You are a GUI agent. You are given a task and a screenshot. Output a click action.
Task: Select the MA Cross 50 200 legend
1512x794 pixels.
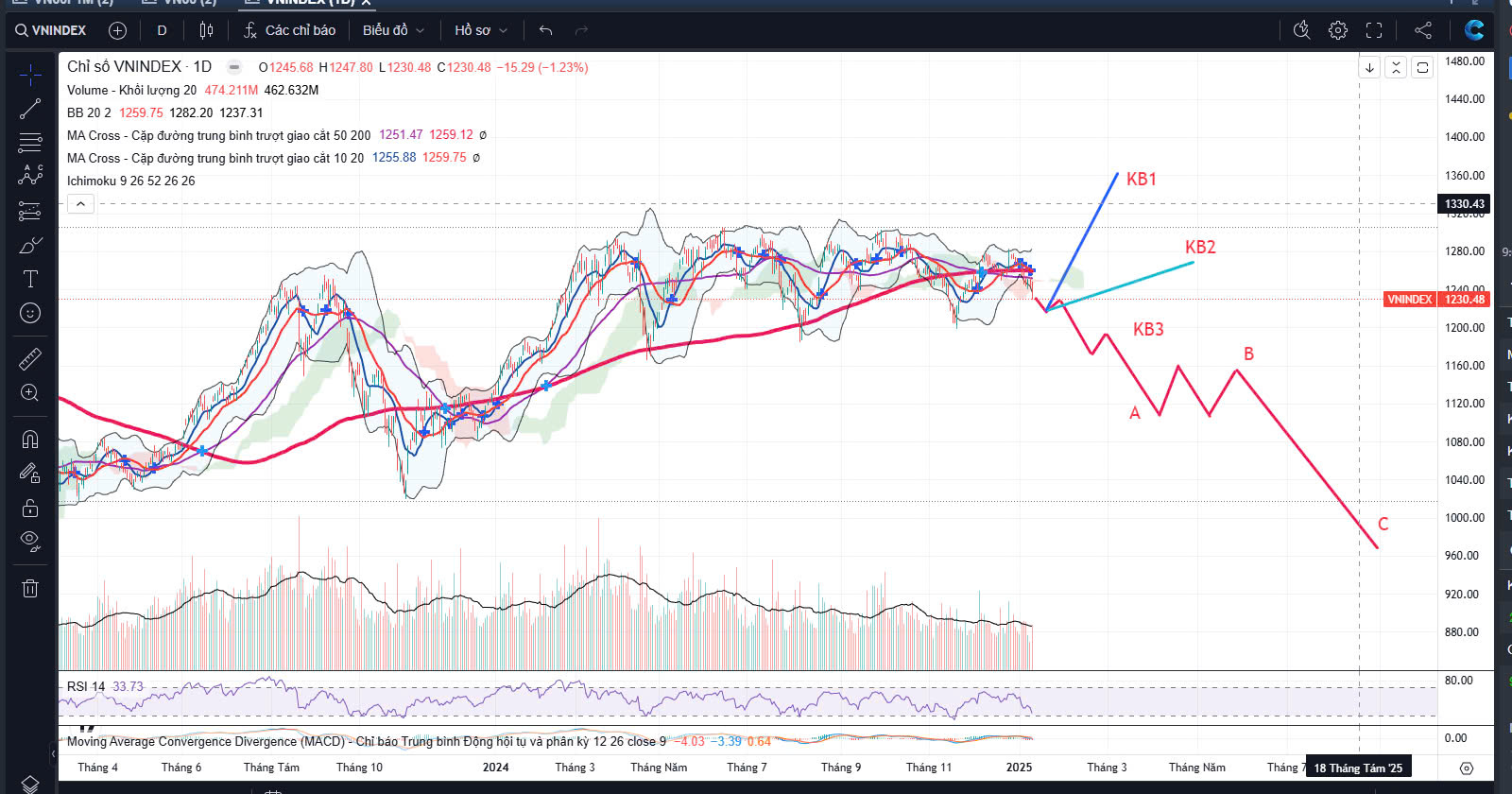(218, 135)
